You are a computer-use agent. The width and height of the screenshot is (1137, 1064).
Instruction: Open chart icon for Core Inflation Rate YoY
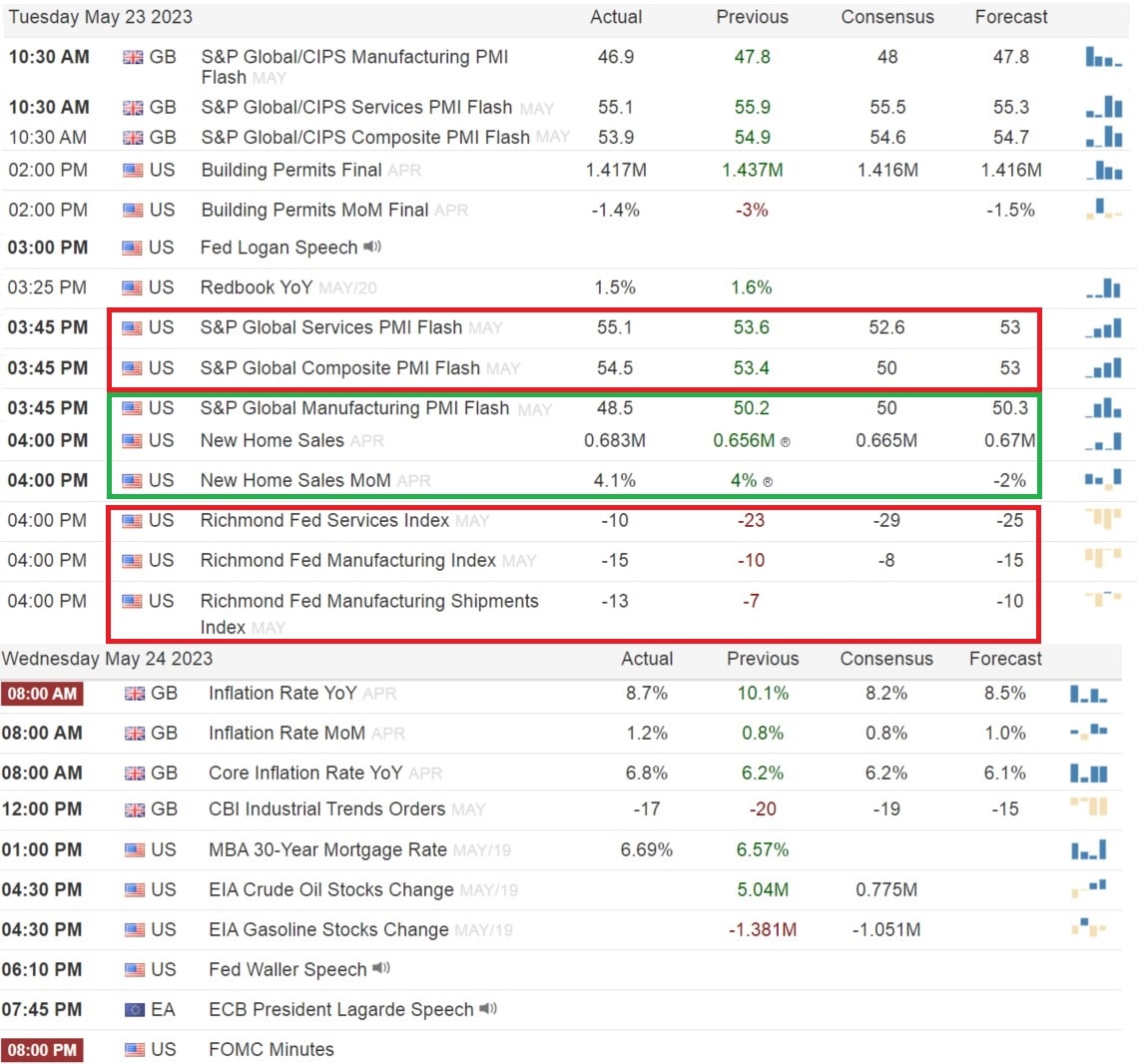[x=1088, y=774]
